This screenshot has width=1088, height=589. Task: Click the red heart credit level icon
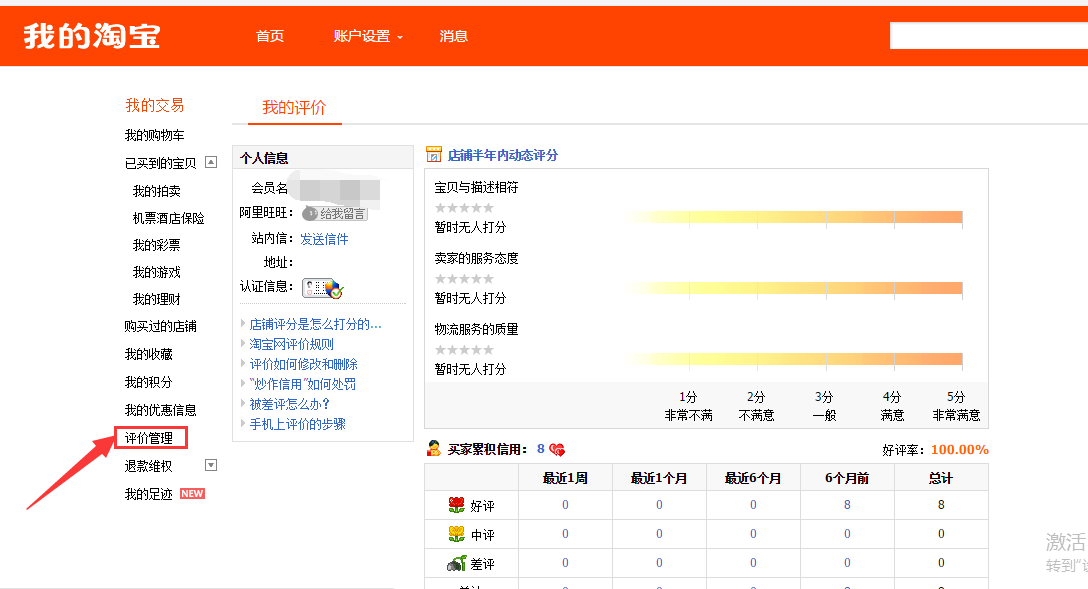click(x=557, y=450)
